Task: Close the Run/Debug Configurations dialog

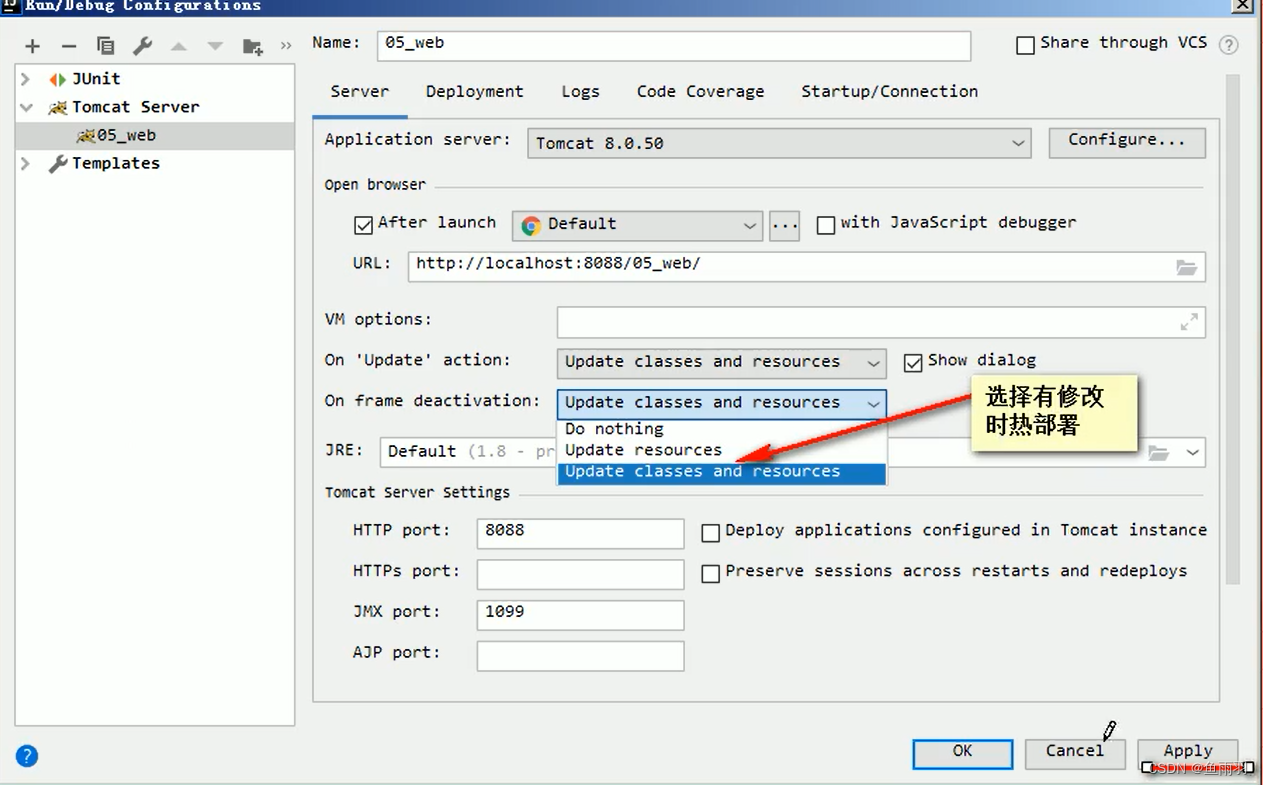Action: (1242, 5)
